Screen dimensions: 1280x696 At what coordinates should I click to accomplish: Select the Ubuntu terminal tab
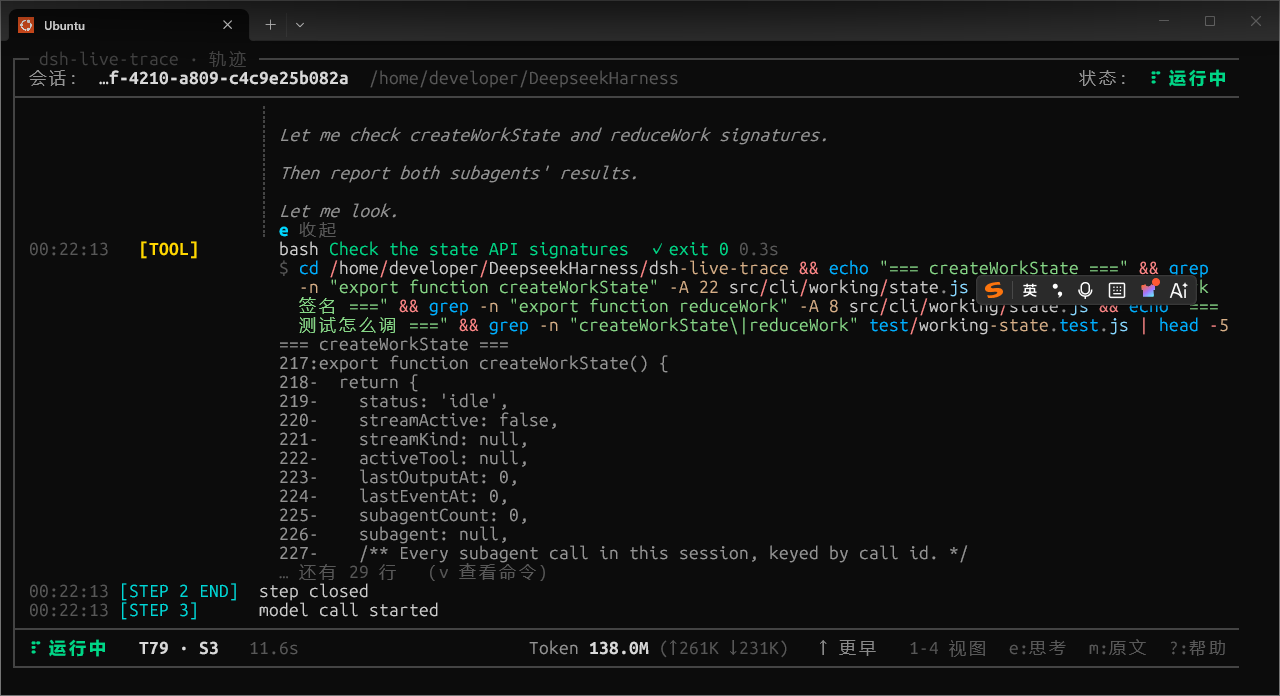click(x=127, y=25)
